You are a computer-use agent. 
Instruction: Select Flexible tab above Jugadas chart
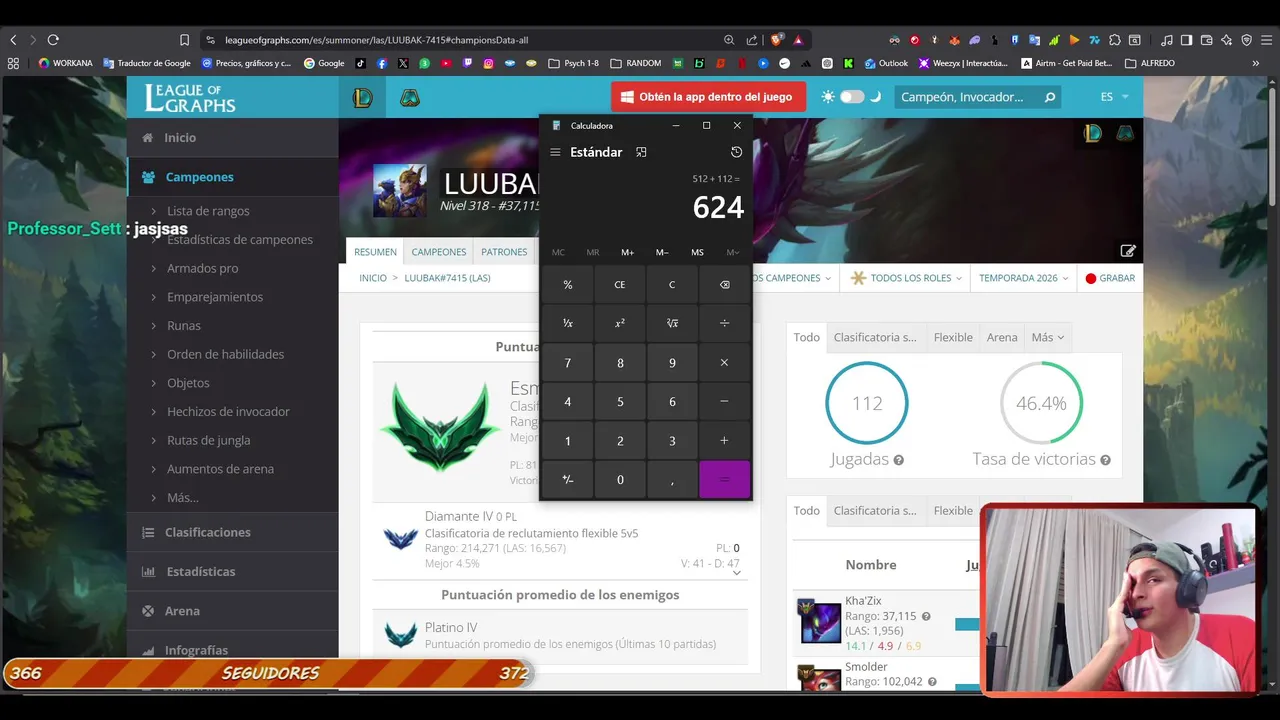click(953, 337)
